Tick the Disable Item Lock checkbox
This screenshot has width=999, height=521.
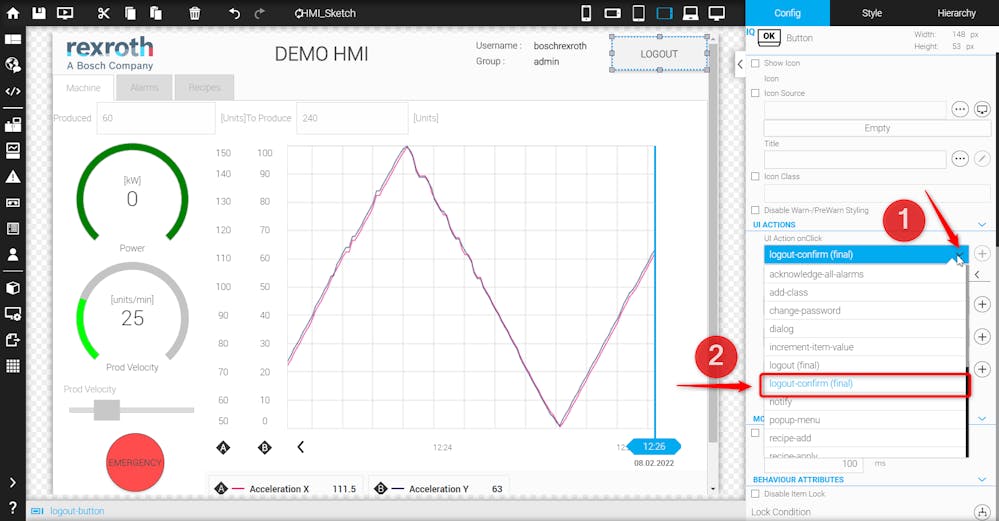[755, 494]
